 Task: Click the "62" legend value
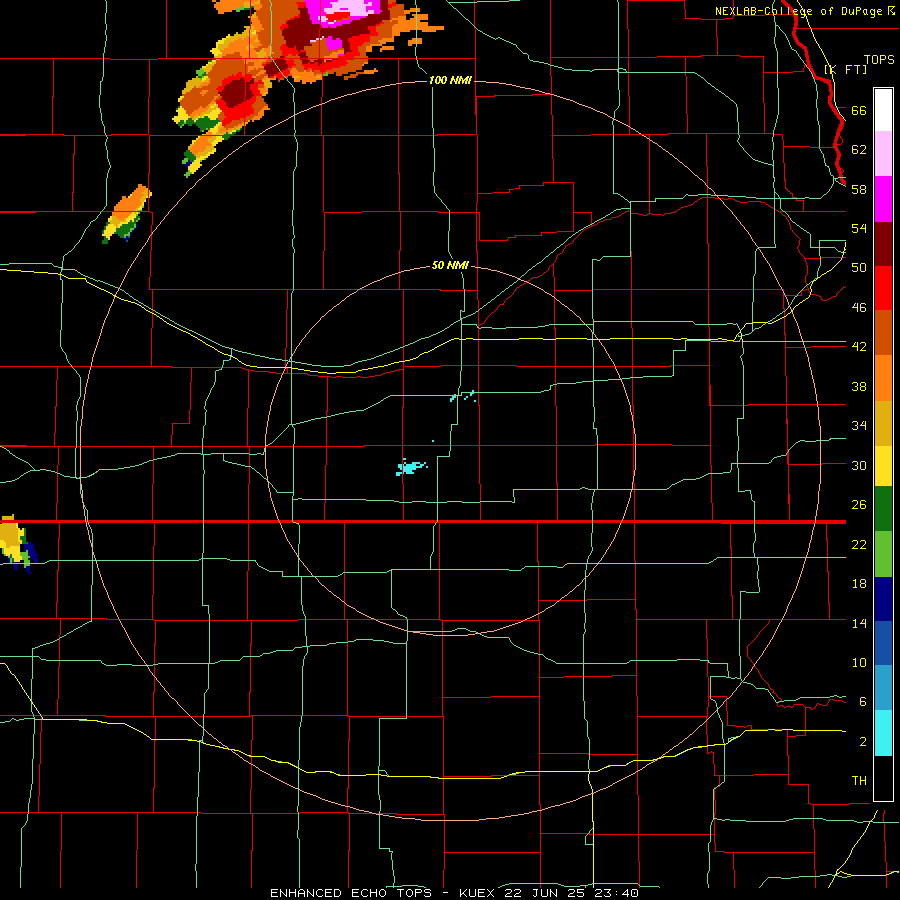click(x=859, y=150)
